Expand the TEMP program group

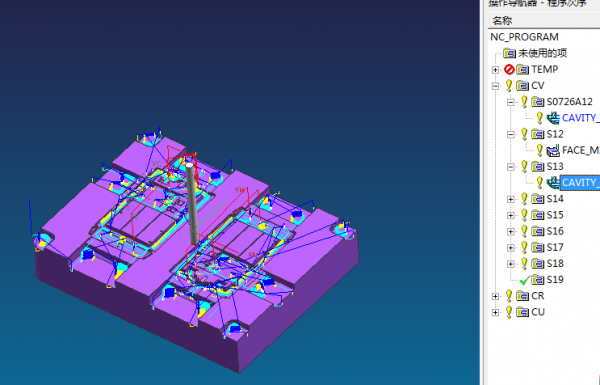tap(496, 70)
